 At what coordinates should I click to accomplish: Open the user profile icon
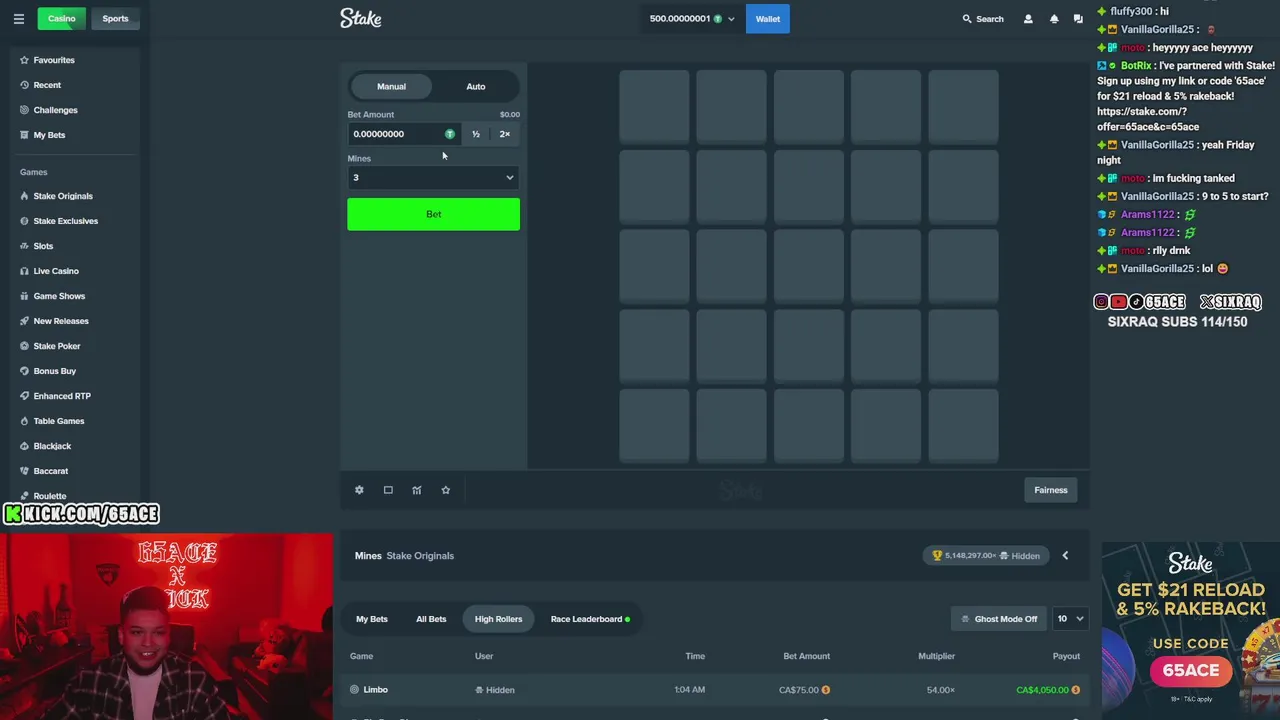click(1028, 19)
